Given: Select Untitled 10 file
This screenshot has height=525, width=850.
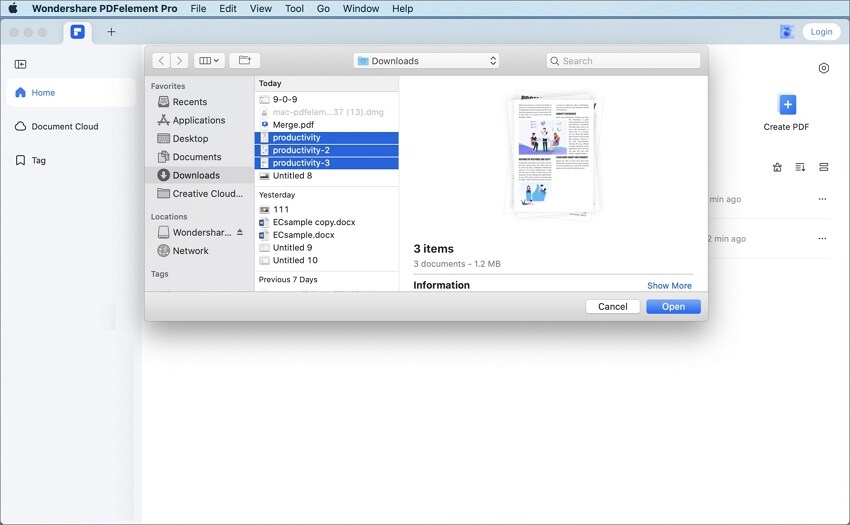Looking at the screenshot, I should [x=327, y=260].
